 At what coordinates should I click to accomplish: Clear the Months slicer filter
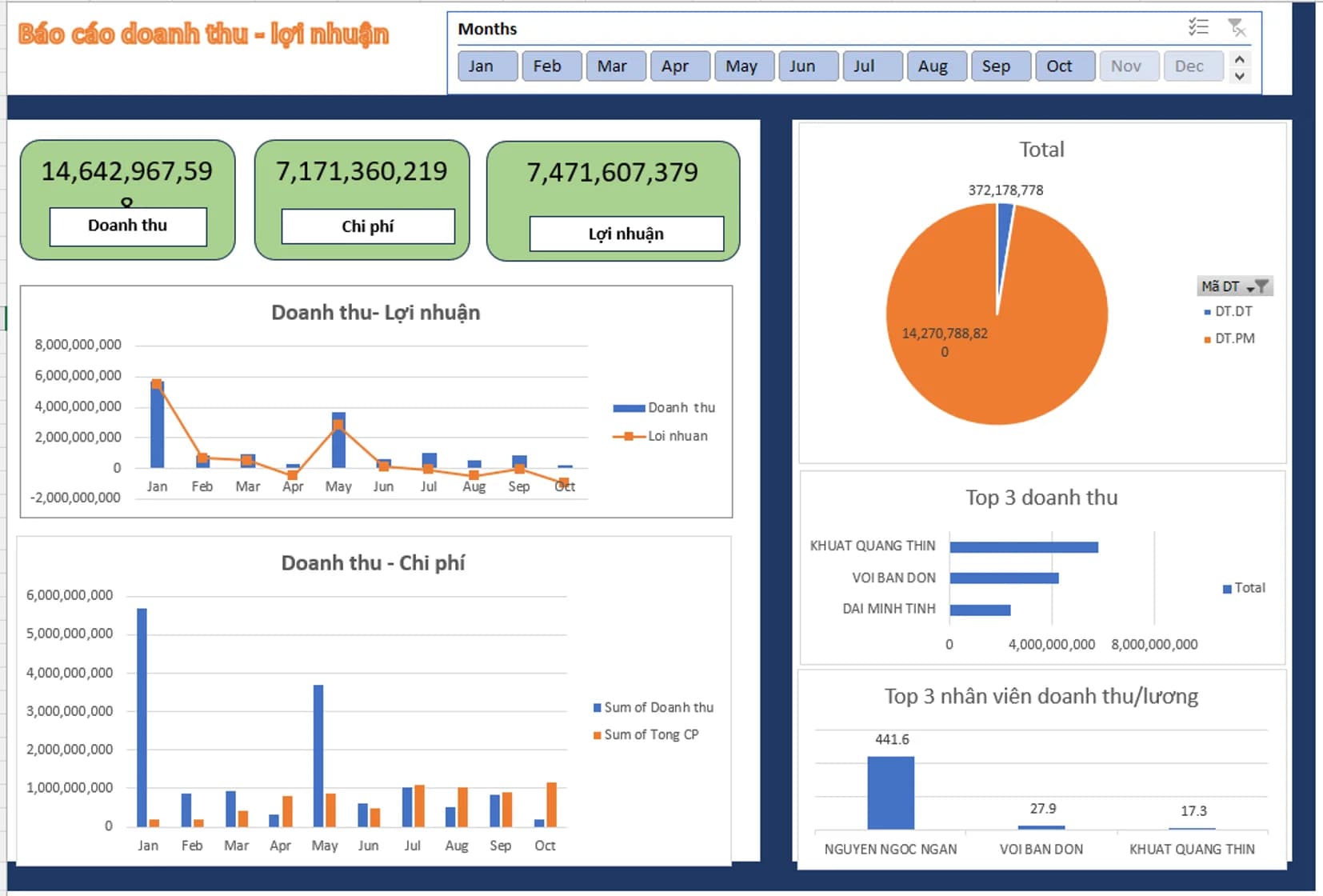(x=1238, y=27)
